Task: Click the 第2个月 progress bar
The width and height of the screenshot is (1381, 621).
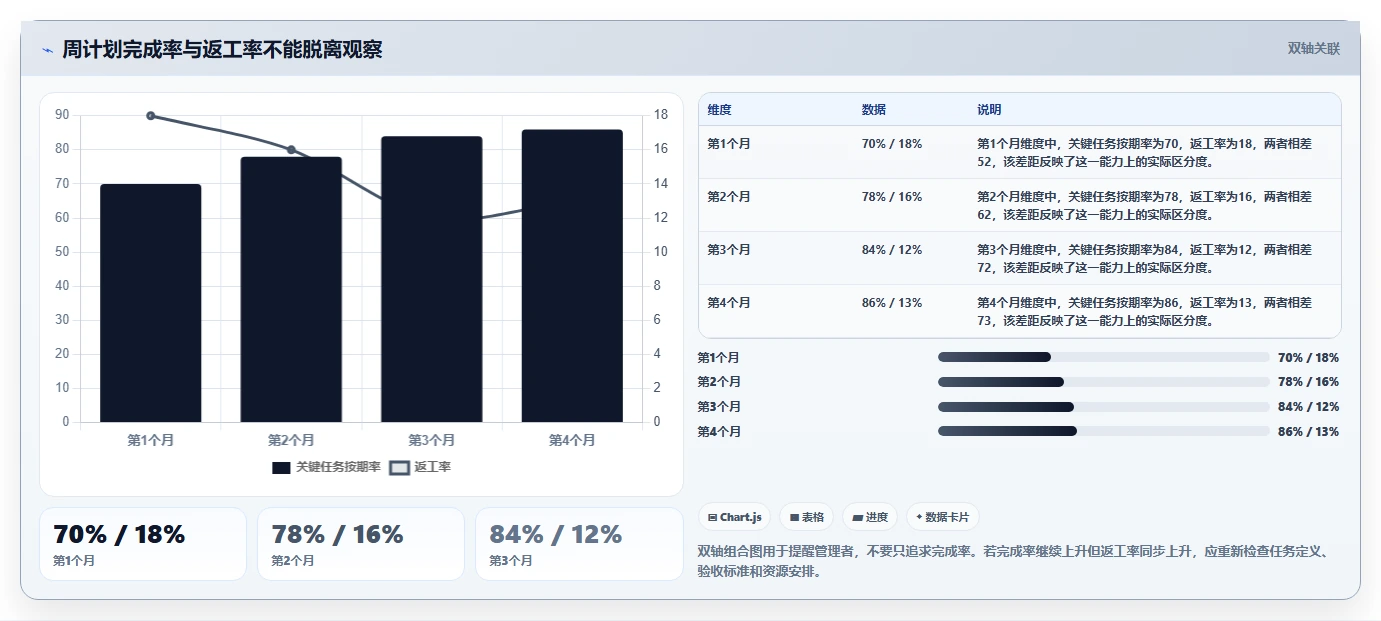Action: tap(1103, 382)
